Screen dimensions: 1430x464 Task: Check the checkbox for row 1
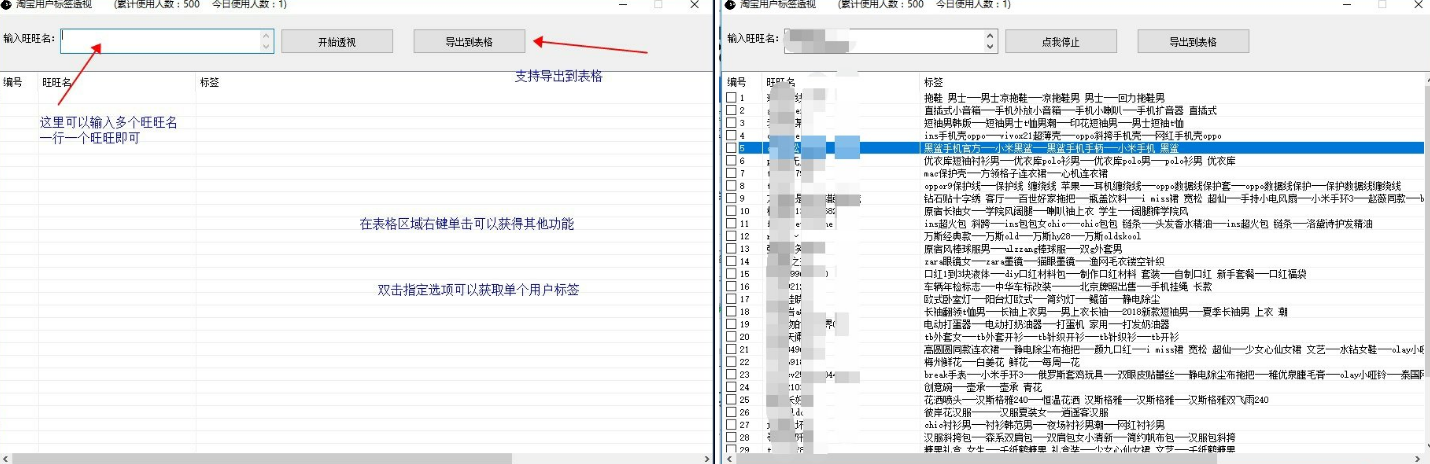coord(732,99)
